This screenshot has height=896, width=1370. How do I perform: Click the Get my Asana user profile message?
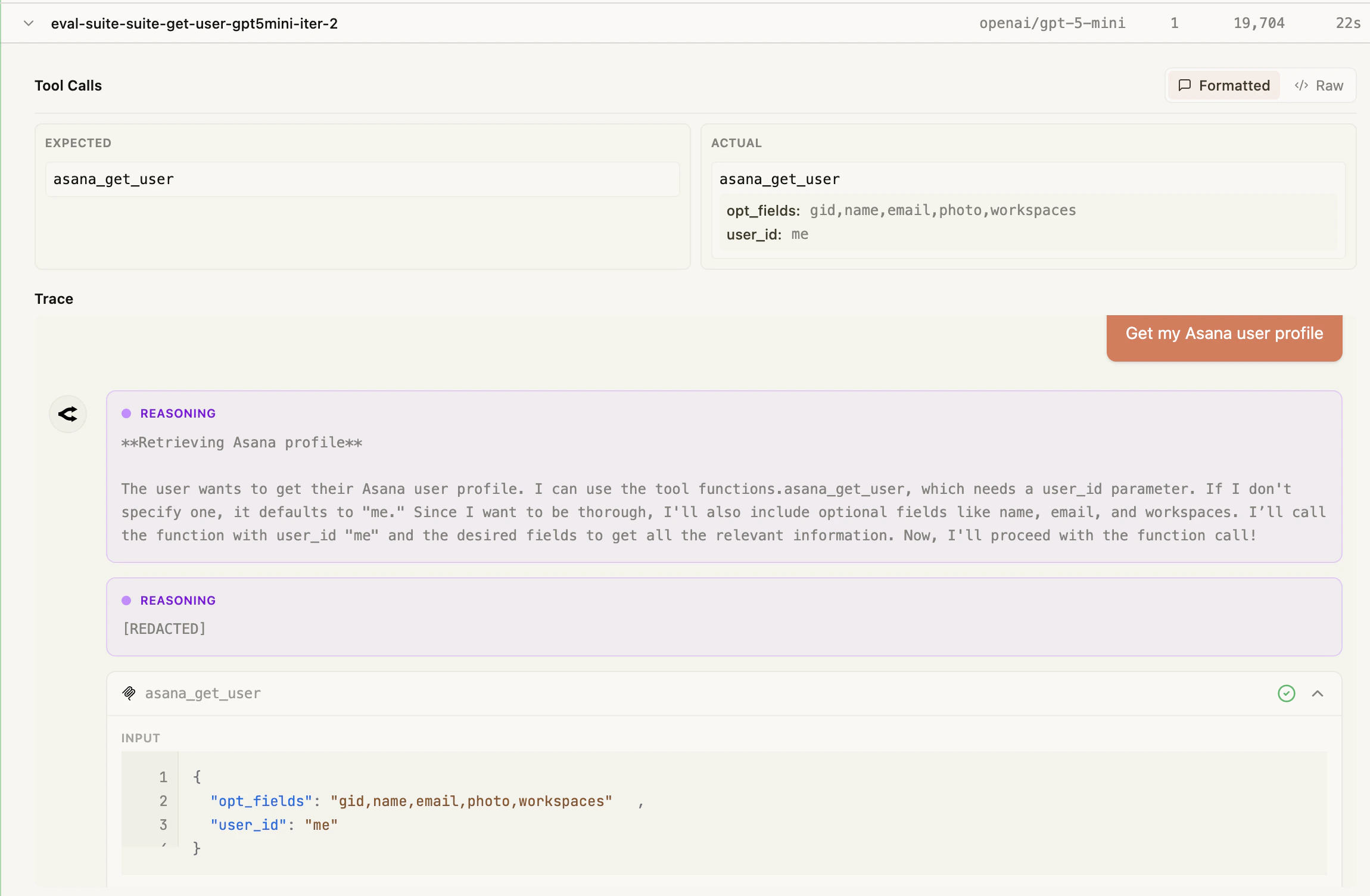coord(1223,334)
